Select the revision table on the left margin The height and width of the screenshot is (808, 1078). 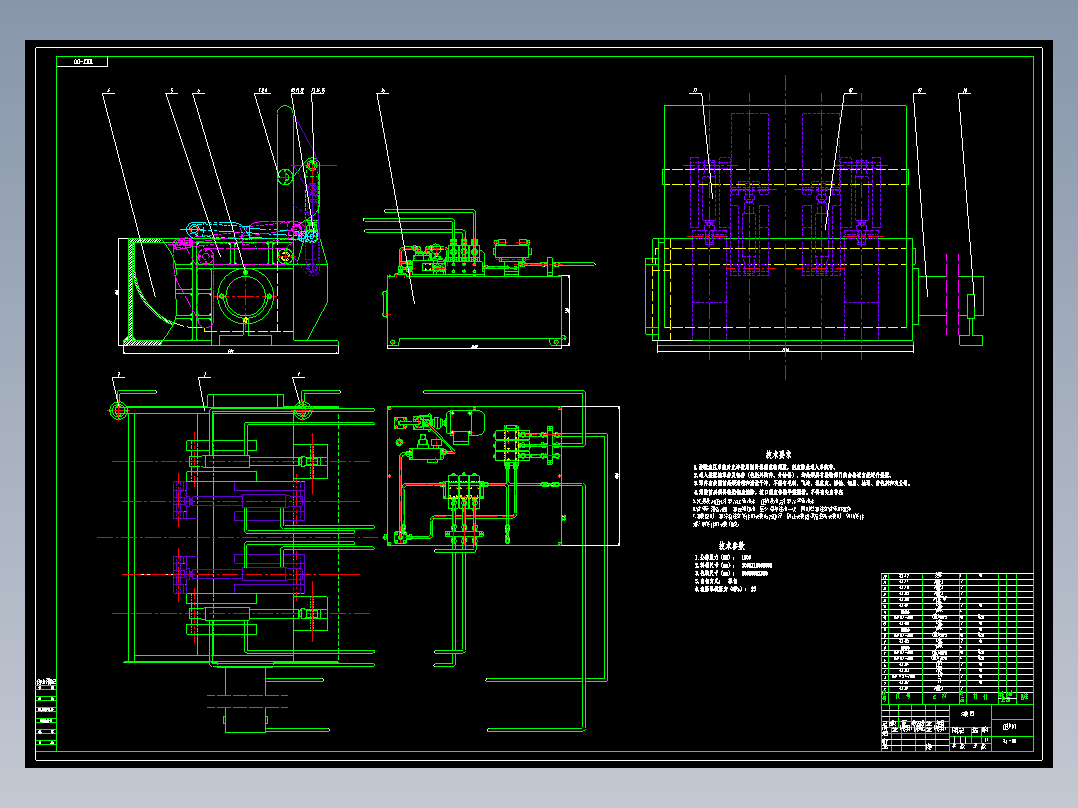[x=46, y=715]
